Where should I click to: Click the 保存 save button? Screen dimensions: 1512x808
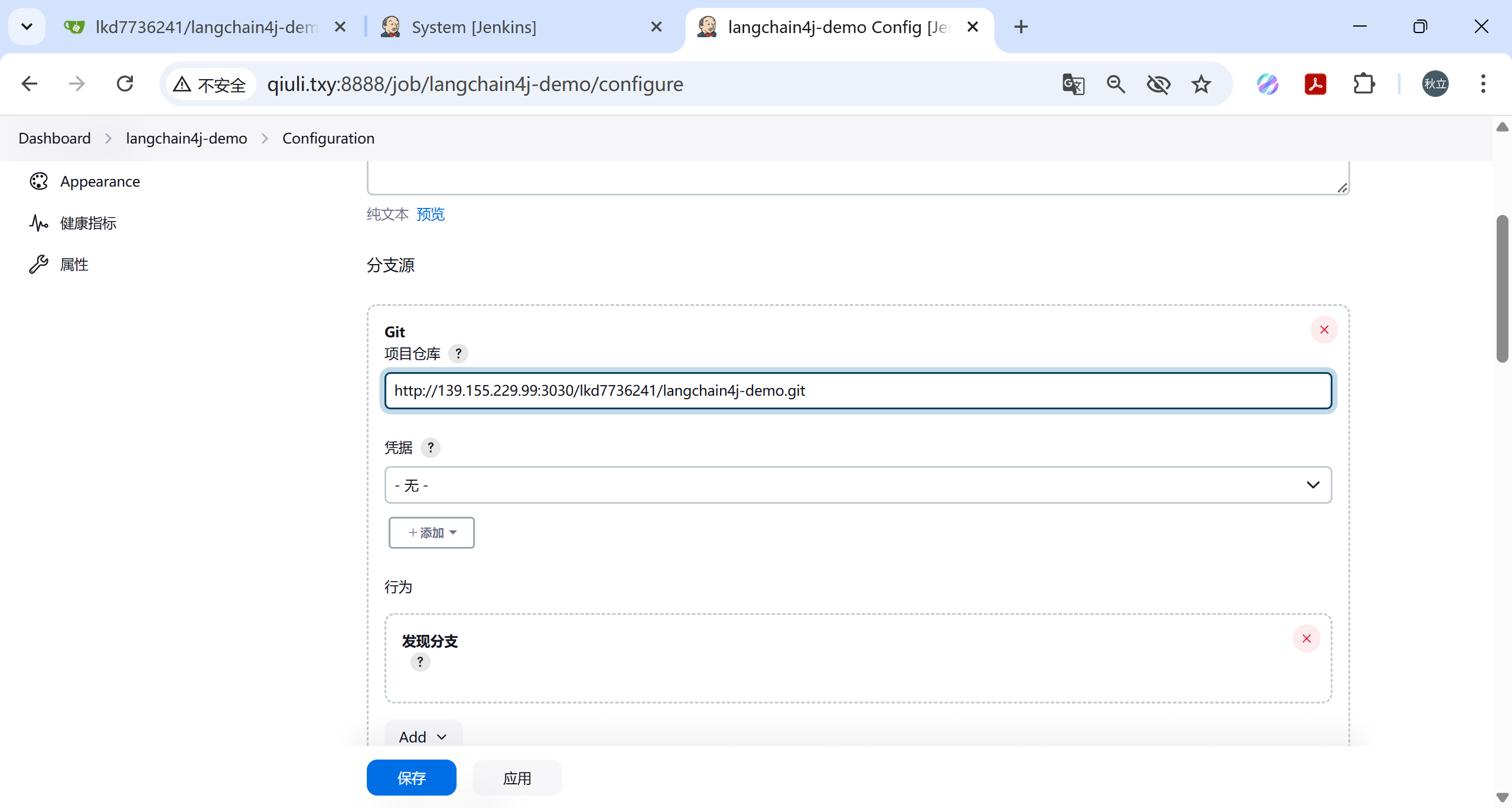point(411,778)
